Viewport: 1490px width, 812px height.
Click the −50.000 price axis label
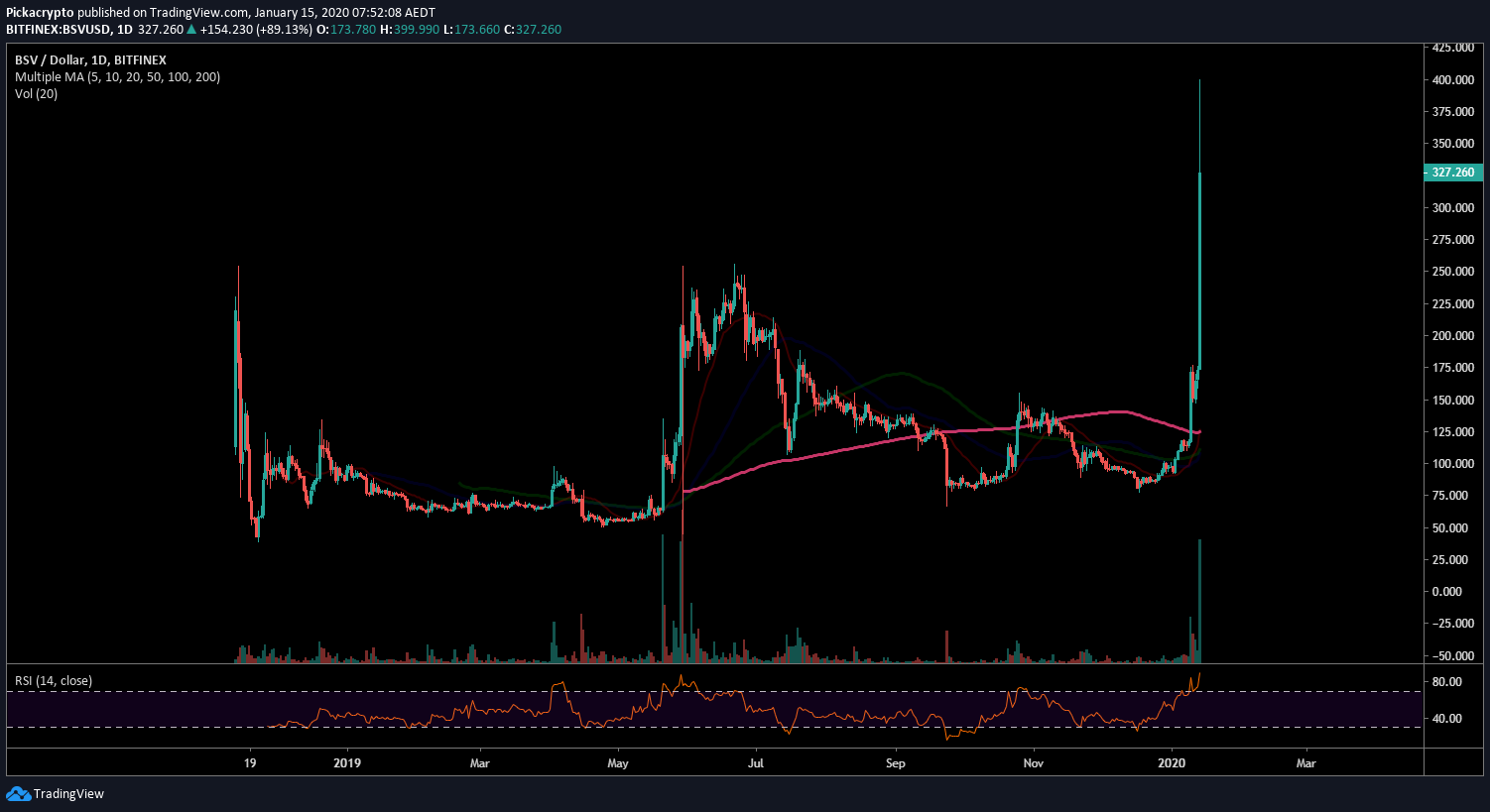pos(1453,656)
